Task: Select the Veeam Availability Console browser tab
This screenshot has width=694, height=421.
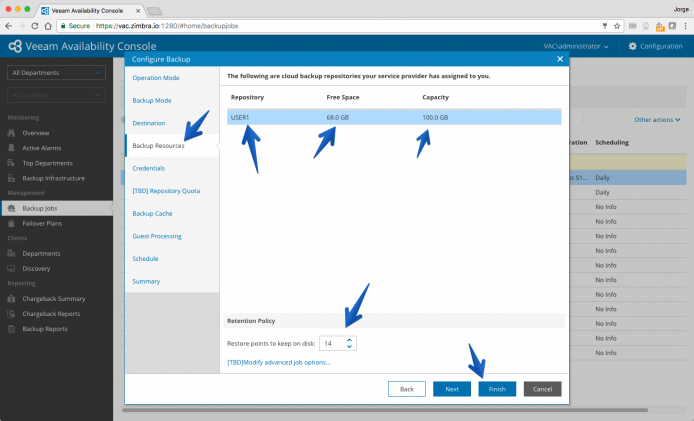Action: pyautogui.click(x=91, y=10)
